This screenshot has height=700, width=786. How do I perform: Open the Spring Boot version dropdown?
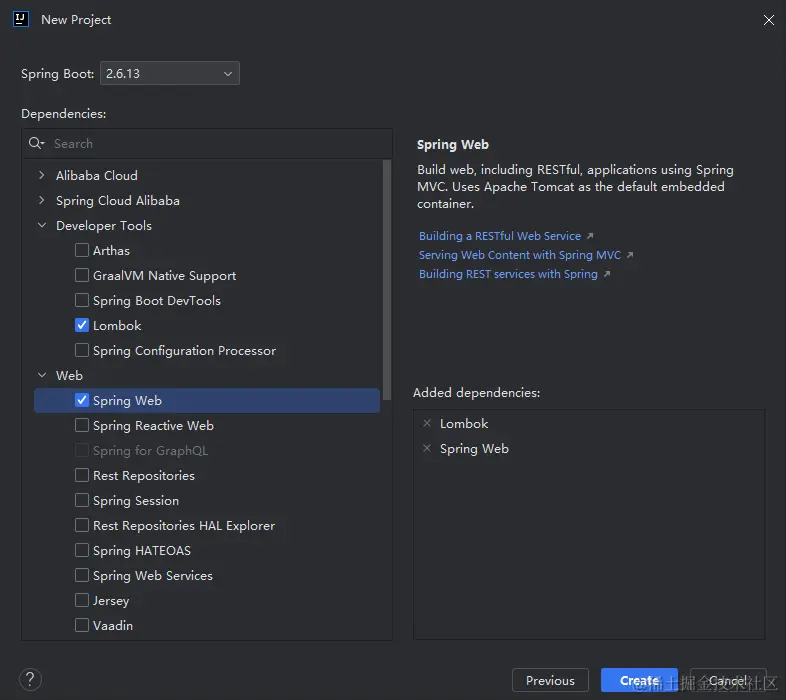170,73
